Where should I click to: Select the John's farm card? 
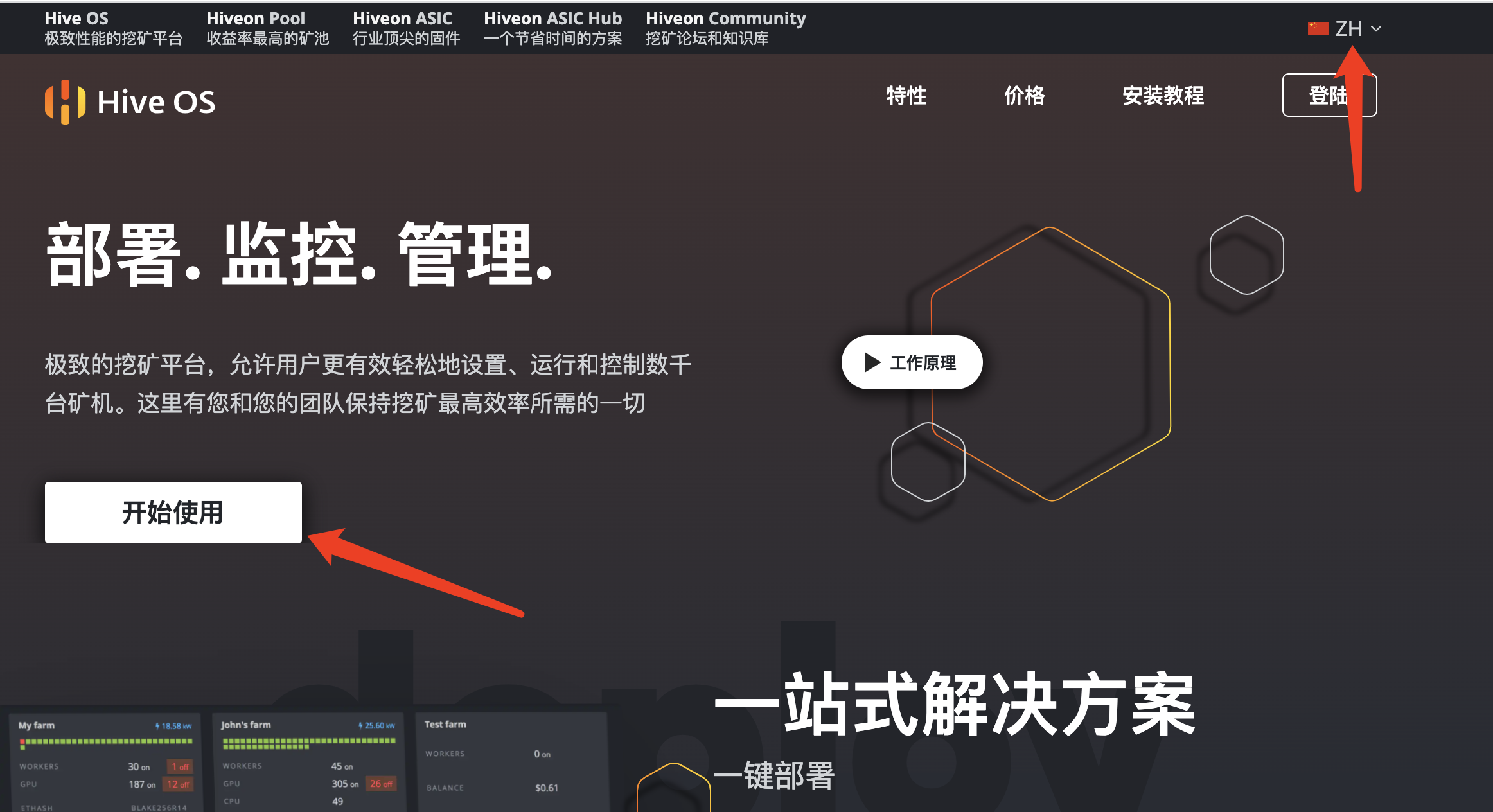pos(309,762)
